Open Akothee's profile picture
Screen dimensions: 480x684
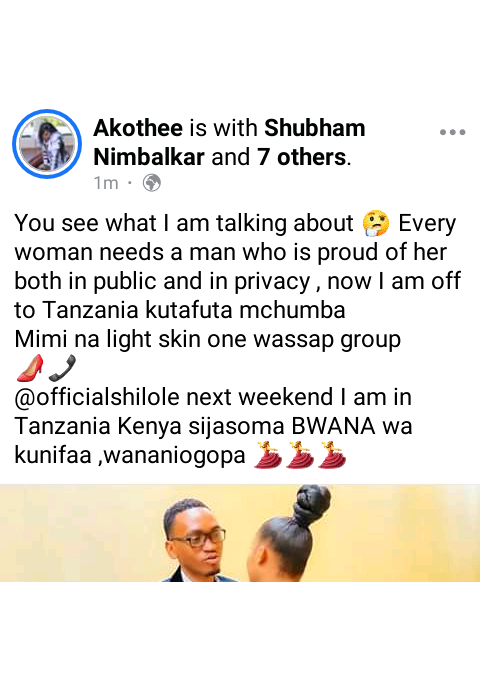pos(47,144)
